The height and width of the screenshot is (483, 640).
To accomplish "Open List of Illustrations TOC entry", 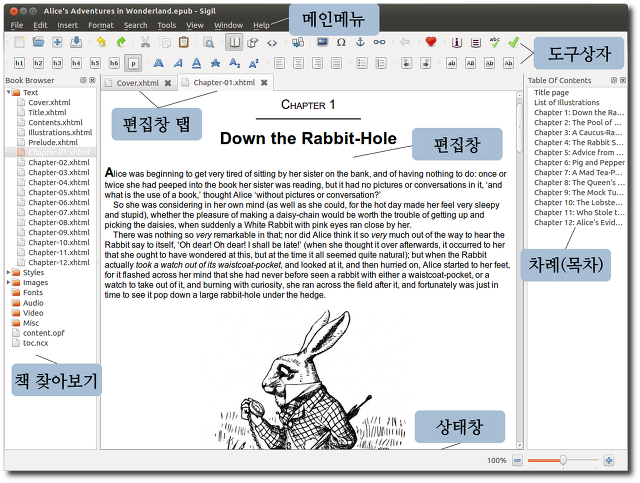I will point(567,102).
